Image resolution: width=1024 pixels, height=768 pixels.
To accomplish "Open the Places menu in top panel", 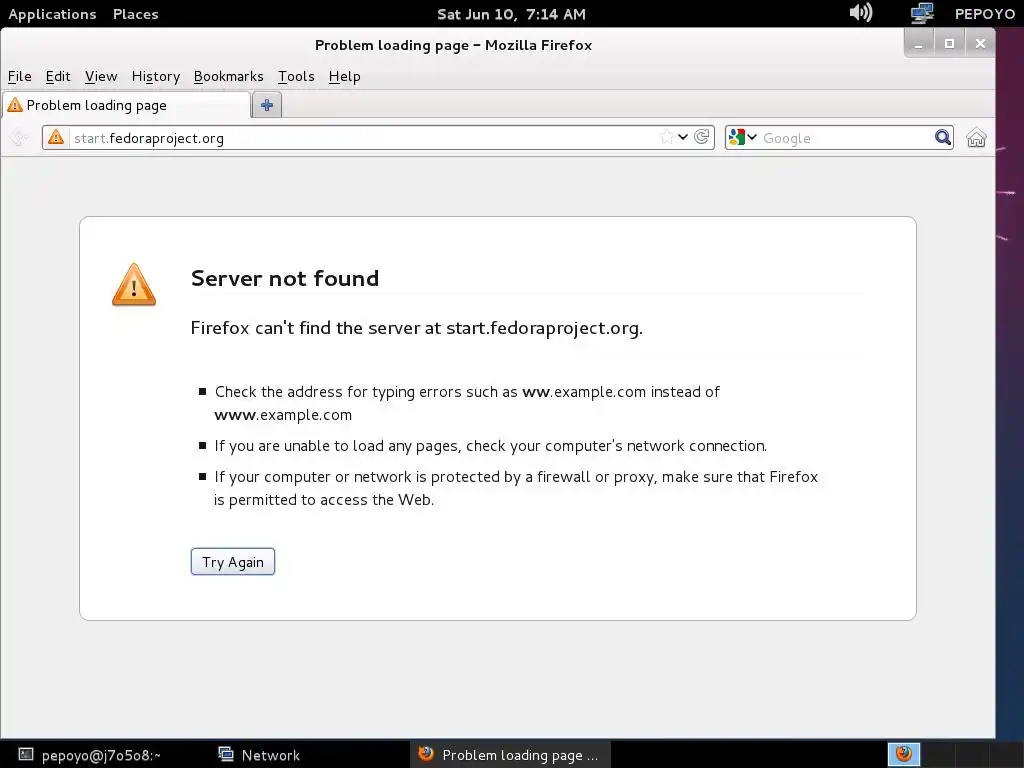I will pyautogui.click(x=136, y=14).
